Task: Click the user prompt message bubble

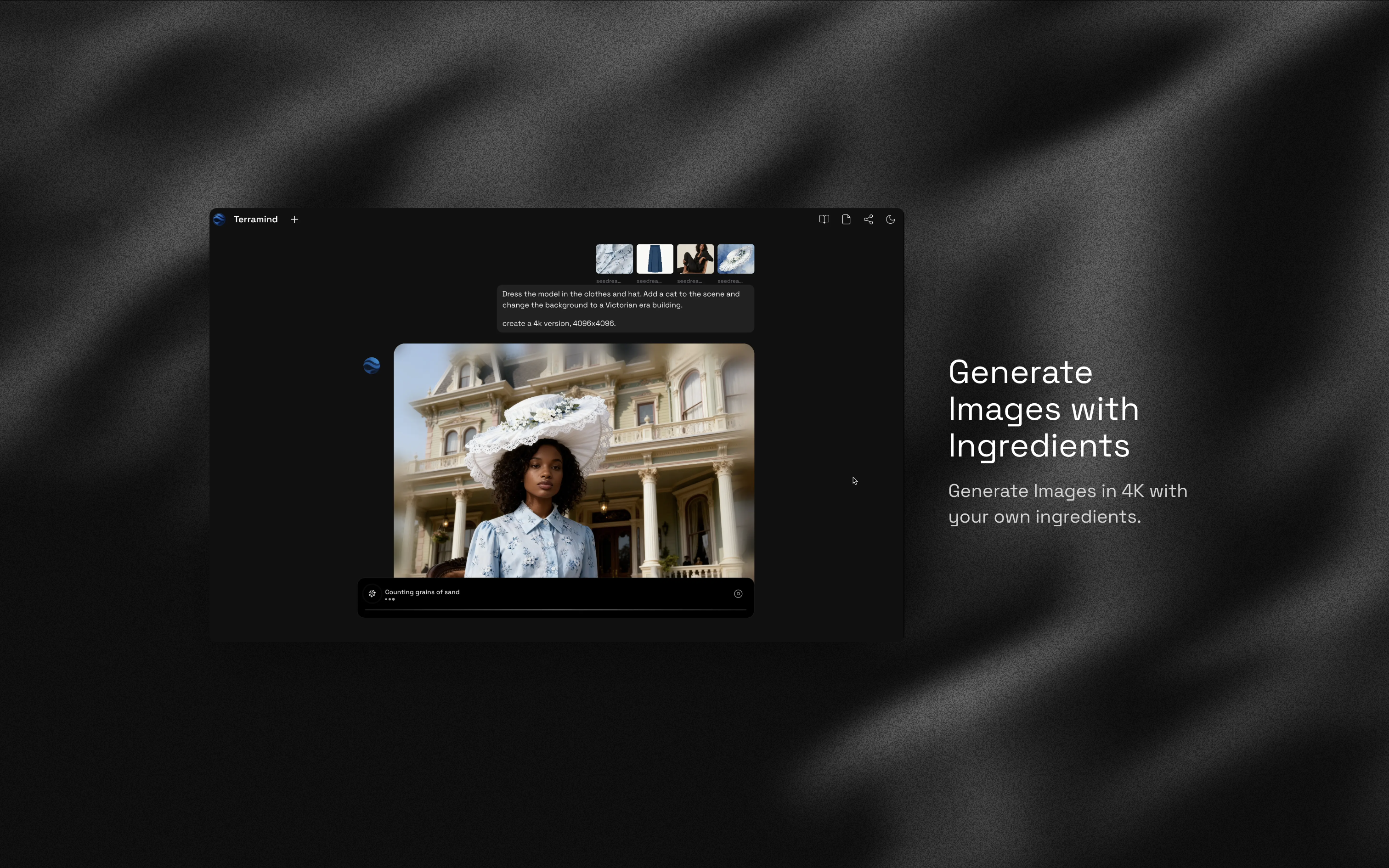Action: click(x=625, y=308)
